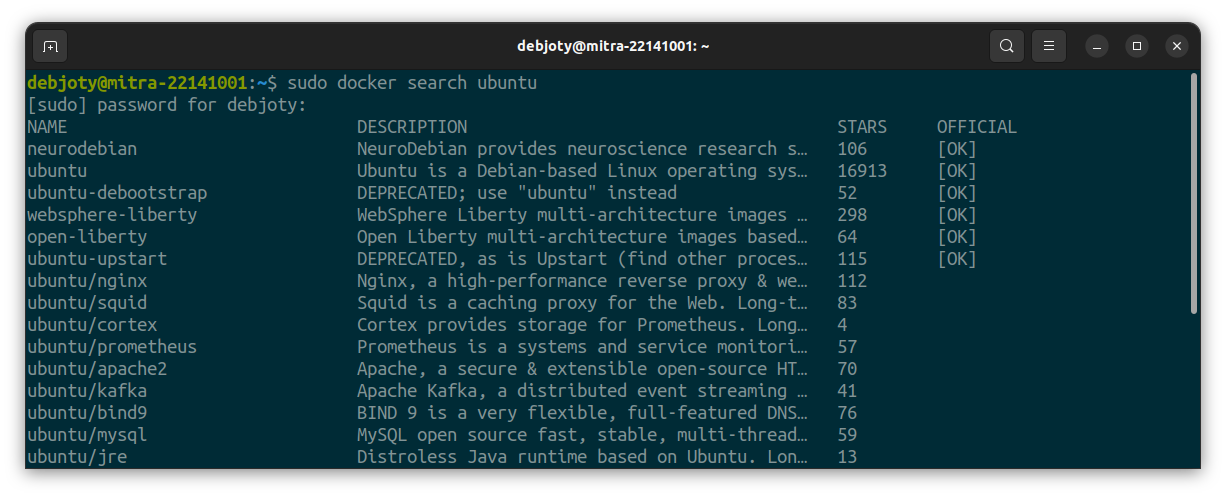The width and height of the screenshot is (1226, 497).
Task: Click the description 'DEPRECATED; use "ubuntu" instead'
Action: tap(517, 193)
